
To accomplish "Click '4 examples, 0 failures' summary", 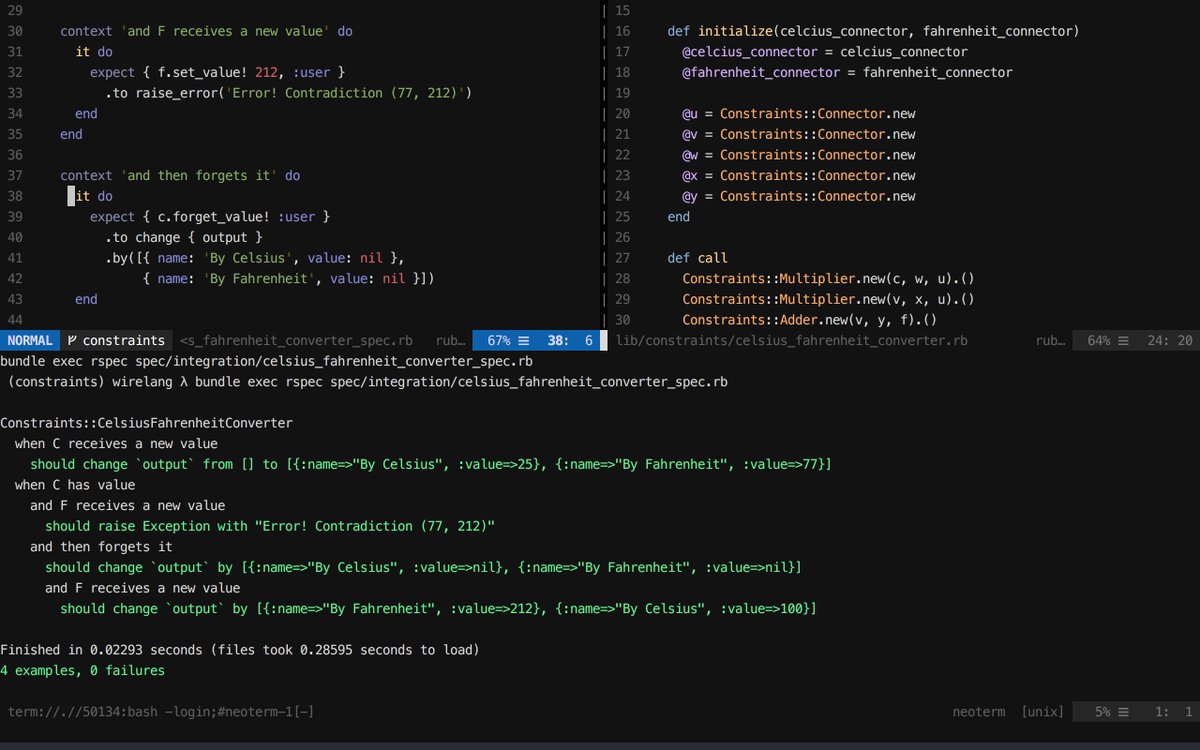I will 83,670.
